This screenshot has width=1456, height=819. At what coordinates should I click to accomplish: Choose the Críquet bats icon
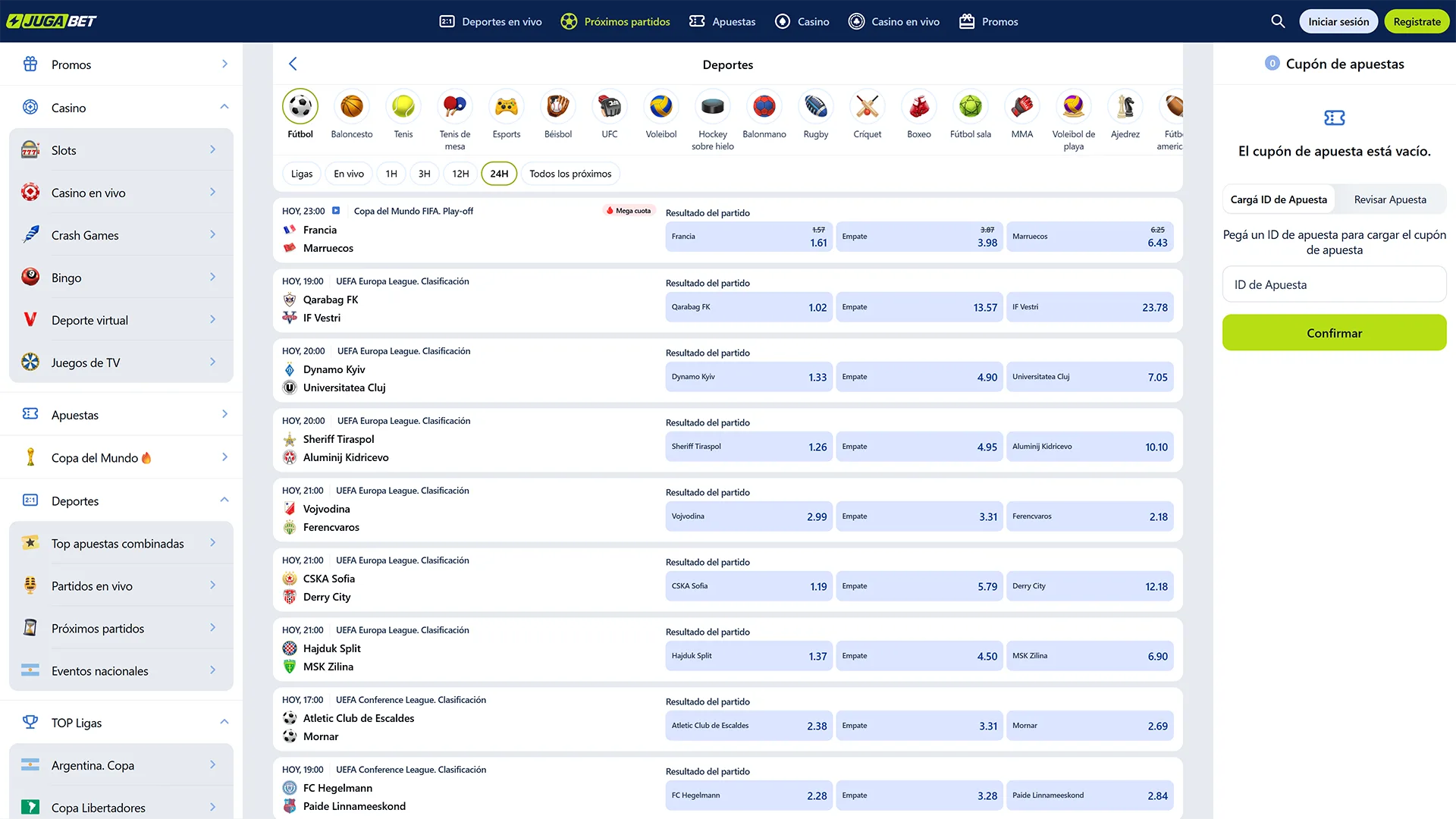(x=868, y=107)
